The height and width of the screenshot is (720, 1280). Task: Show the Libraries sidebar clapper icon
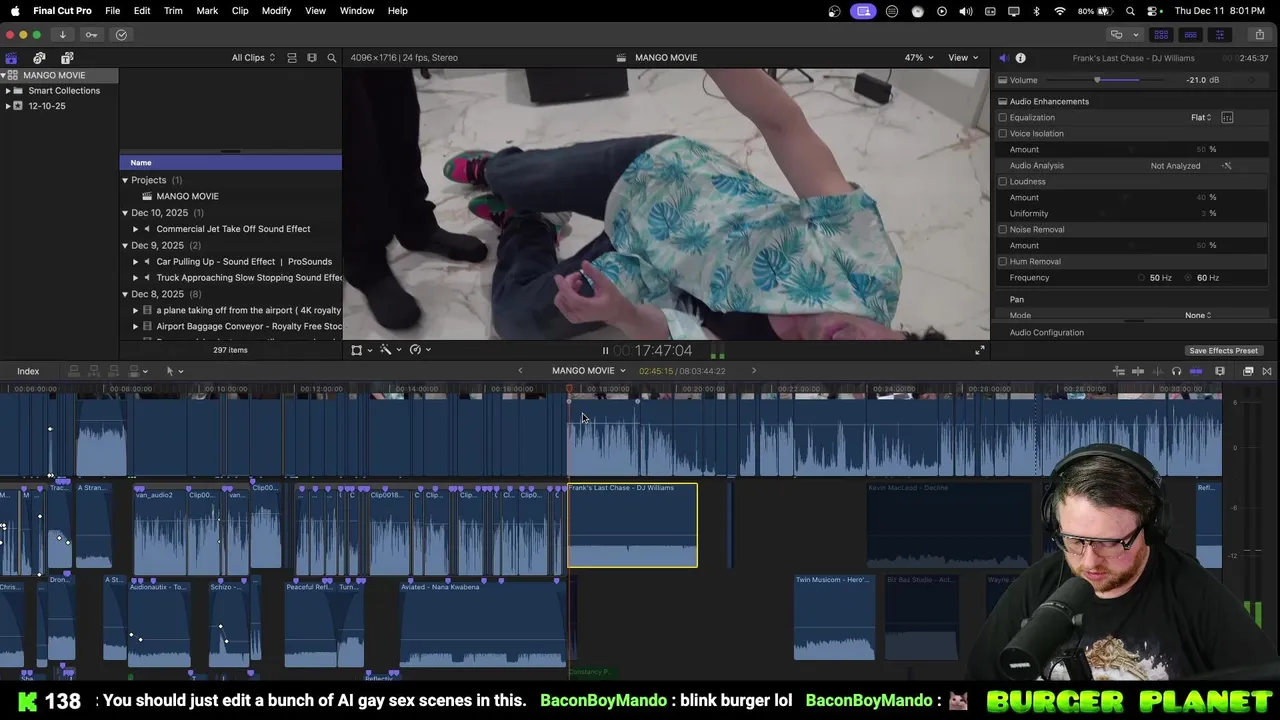point(11,58)
